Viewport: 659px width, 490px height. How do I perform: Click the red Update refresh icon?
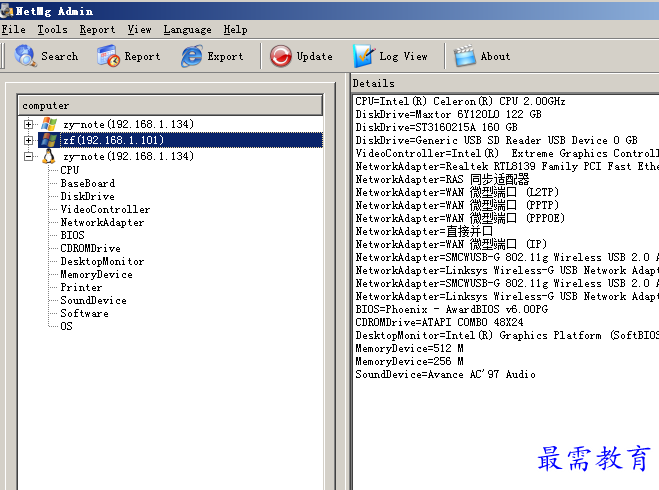click(281, 56)
